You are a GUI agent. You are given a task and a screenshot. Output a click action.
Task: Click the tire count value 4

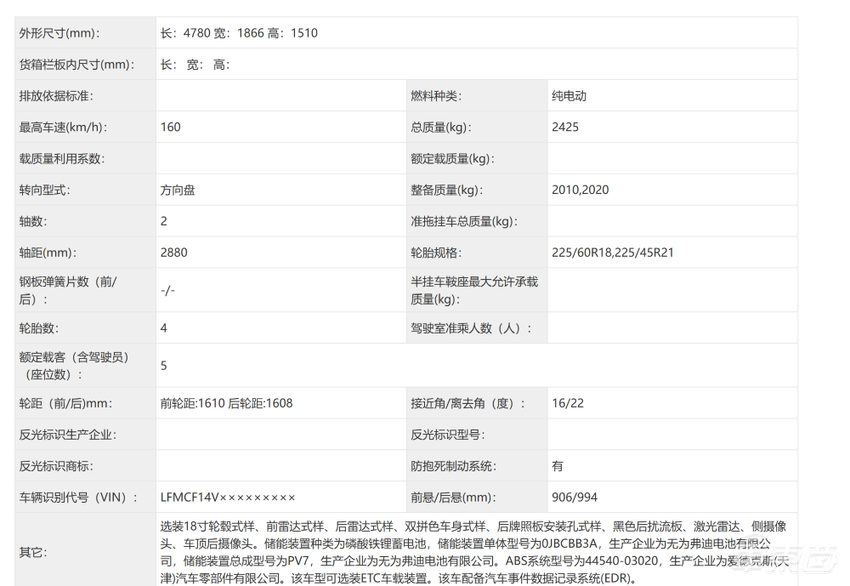coord(163,327)
